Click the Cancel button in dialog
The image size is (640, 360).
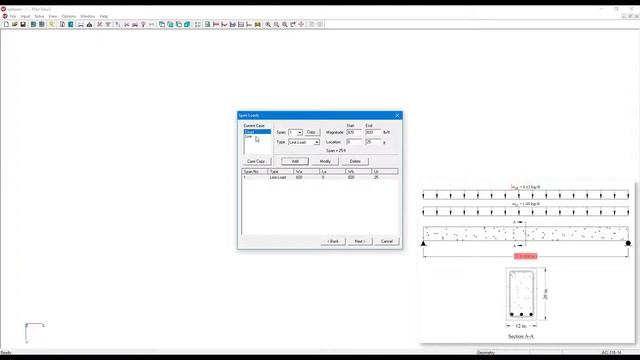pos(387,241)
